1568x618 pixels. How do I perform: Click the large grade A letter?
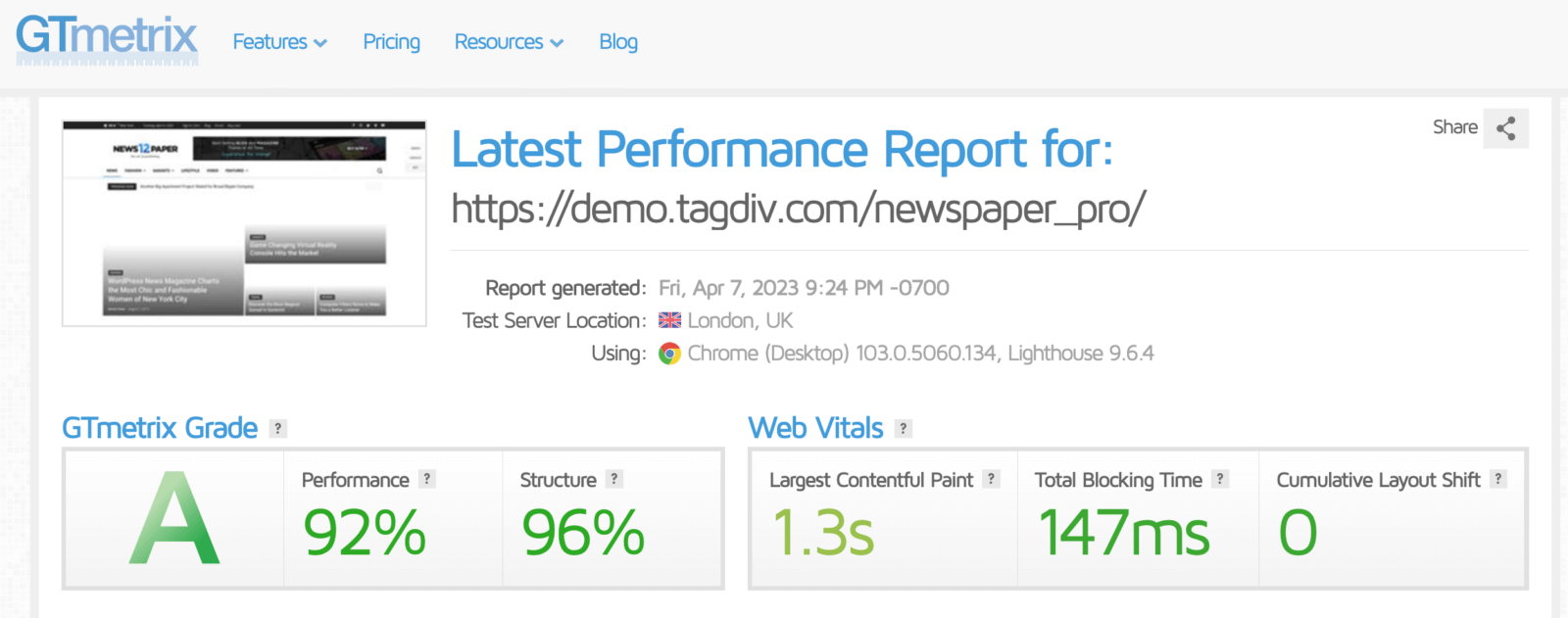tap(174, 519)
